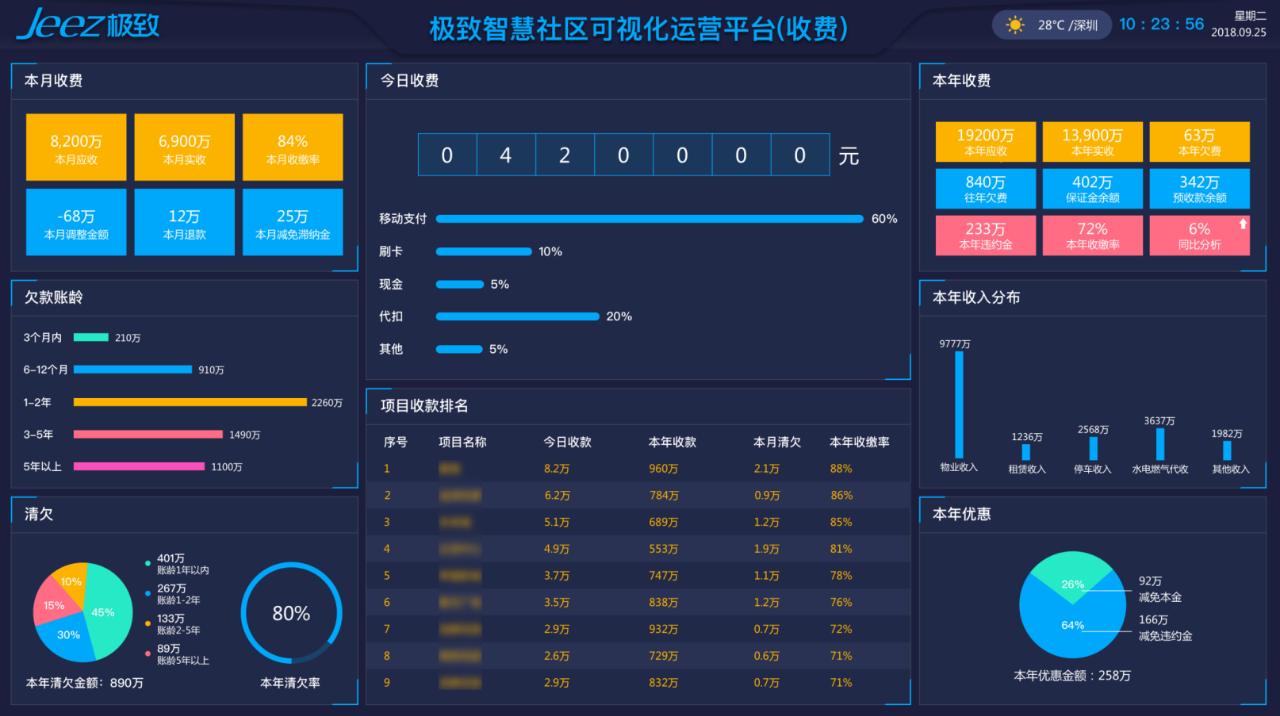Open the 19200万 本年应收 card
Viewport: 1280px width, 716px height.
[x=986, y=142]
